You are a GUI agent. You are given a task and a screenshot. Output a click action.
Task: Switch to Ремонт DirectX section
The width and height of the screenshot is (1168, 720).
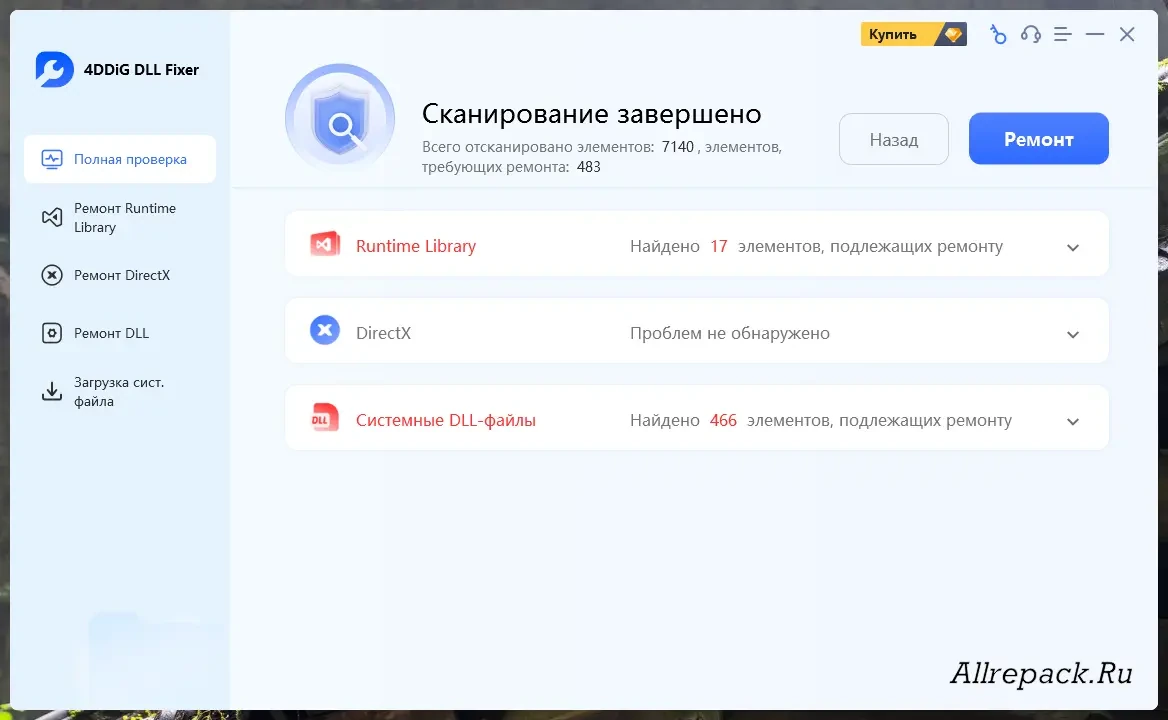click(x=120, y=275)
